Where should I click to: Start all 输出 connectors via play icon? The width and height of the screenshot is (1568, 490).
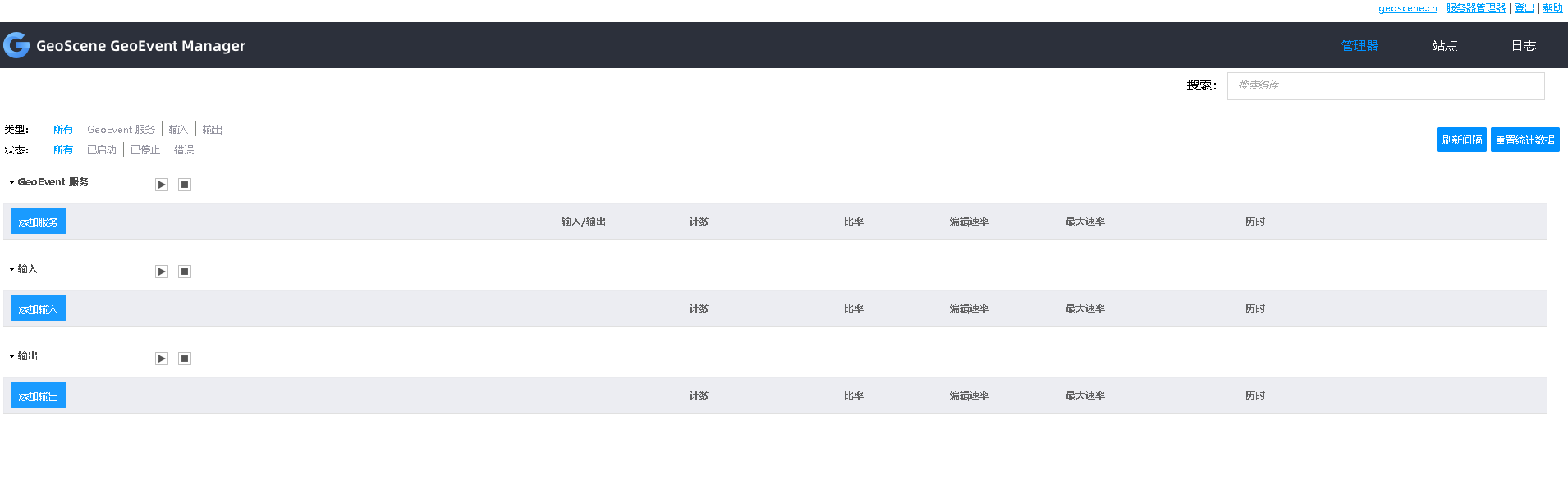coord(161,358)
